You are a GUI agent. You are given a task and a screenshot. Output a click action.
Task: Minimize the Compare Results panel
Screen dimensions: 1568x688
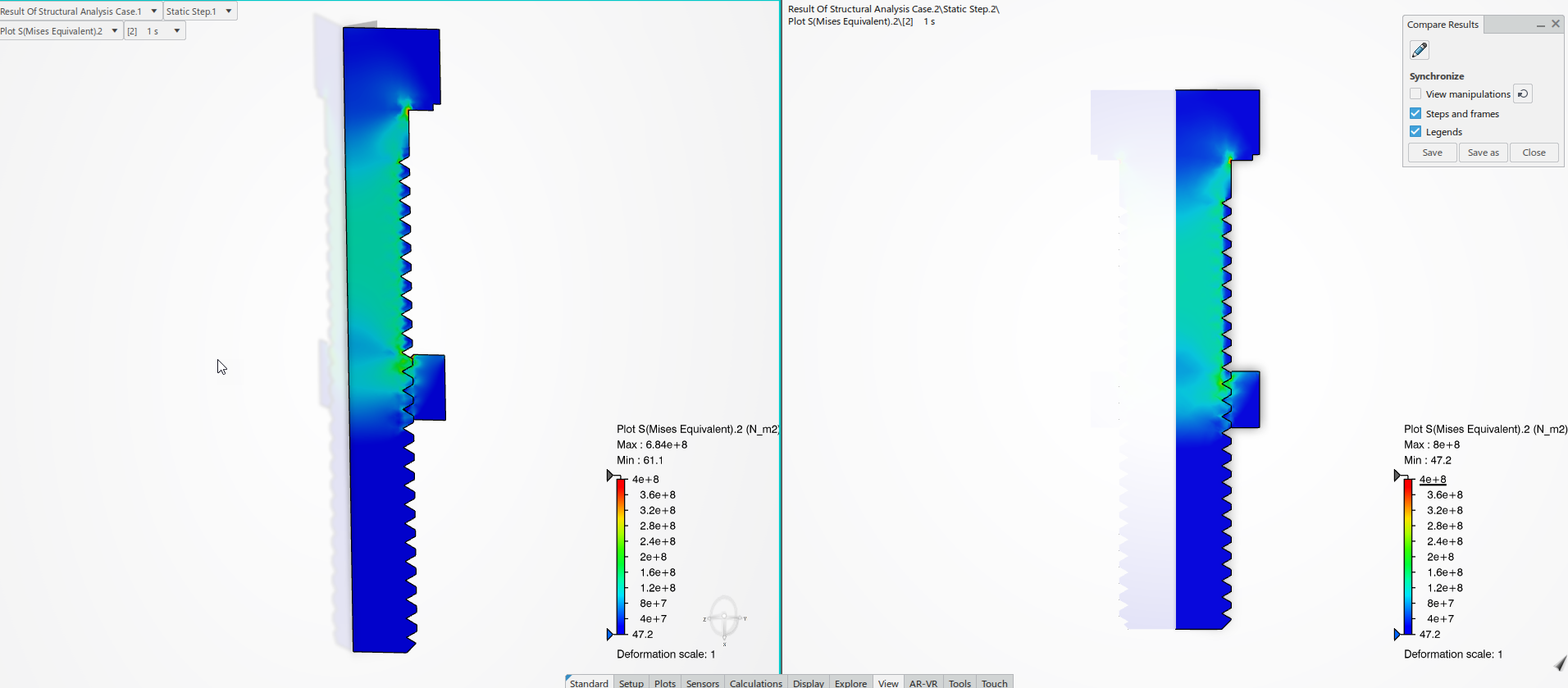pos(1540,25)
